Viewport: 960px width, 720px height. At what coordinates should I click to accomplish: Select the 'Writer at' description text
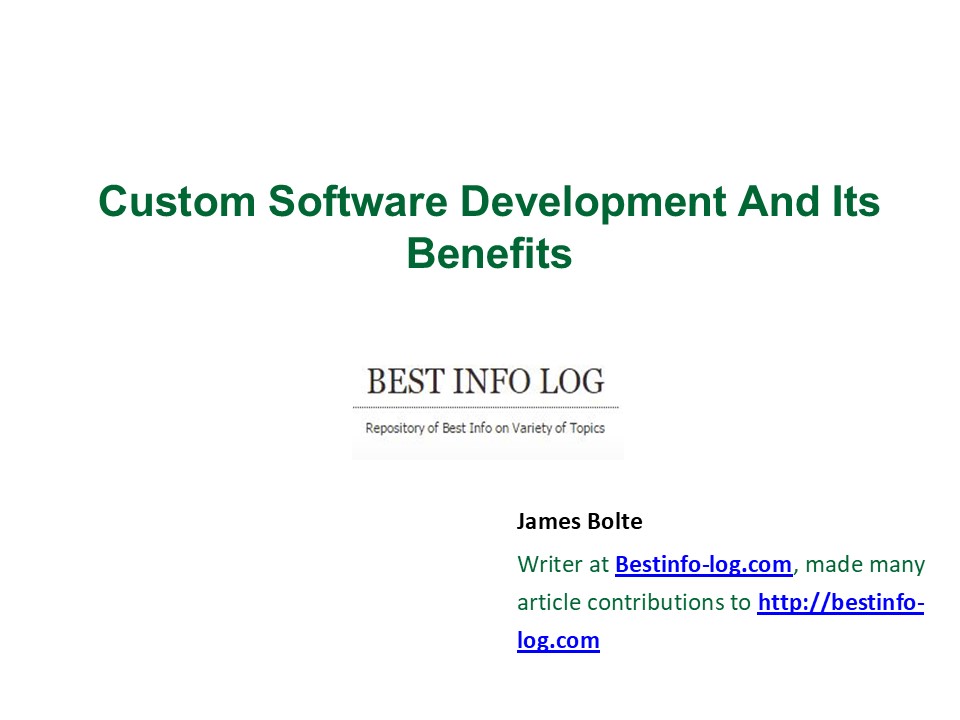pos(560,564)
